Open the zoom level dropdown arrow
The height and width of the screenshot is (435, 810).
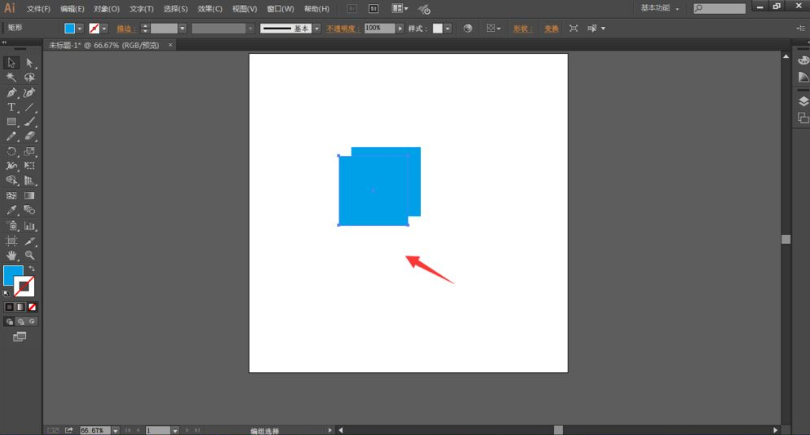[115, 430]
